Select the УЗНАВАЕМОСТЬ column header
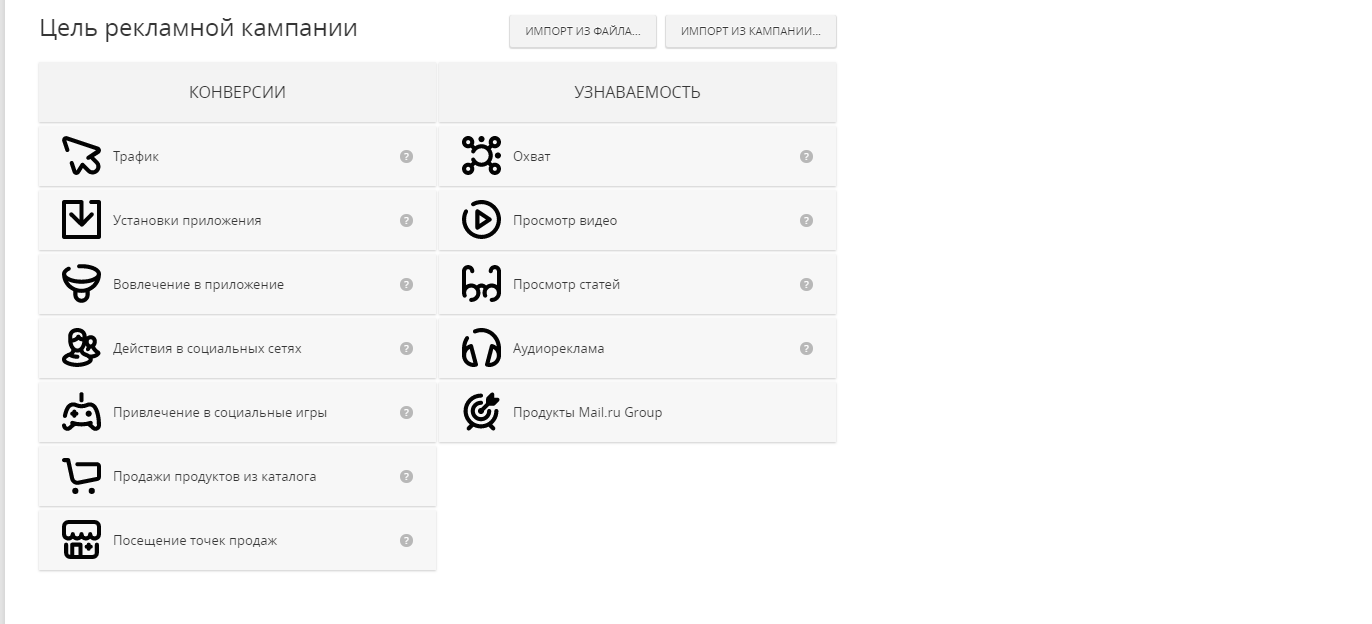This screenshot has height=624, width=1372. tap(637, 92)
